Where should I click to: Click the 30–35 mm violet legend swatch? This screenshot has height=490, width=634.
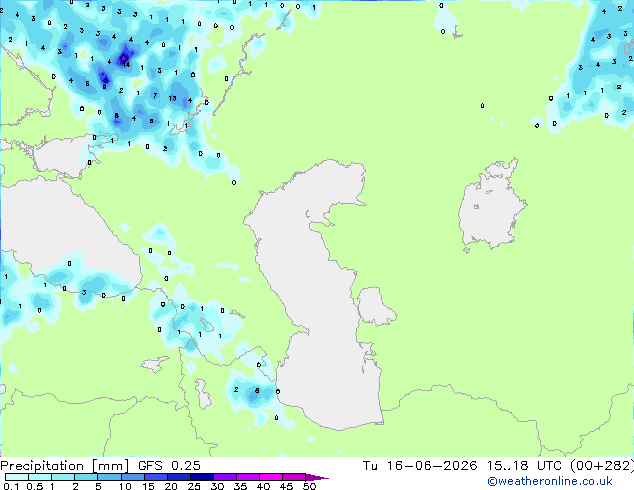224,477
